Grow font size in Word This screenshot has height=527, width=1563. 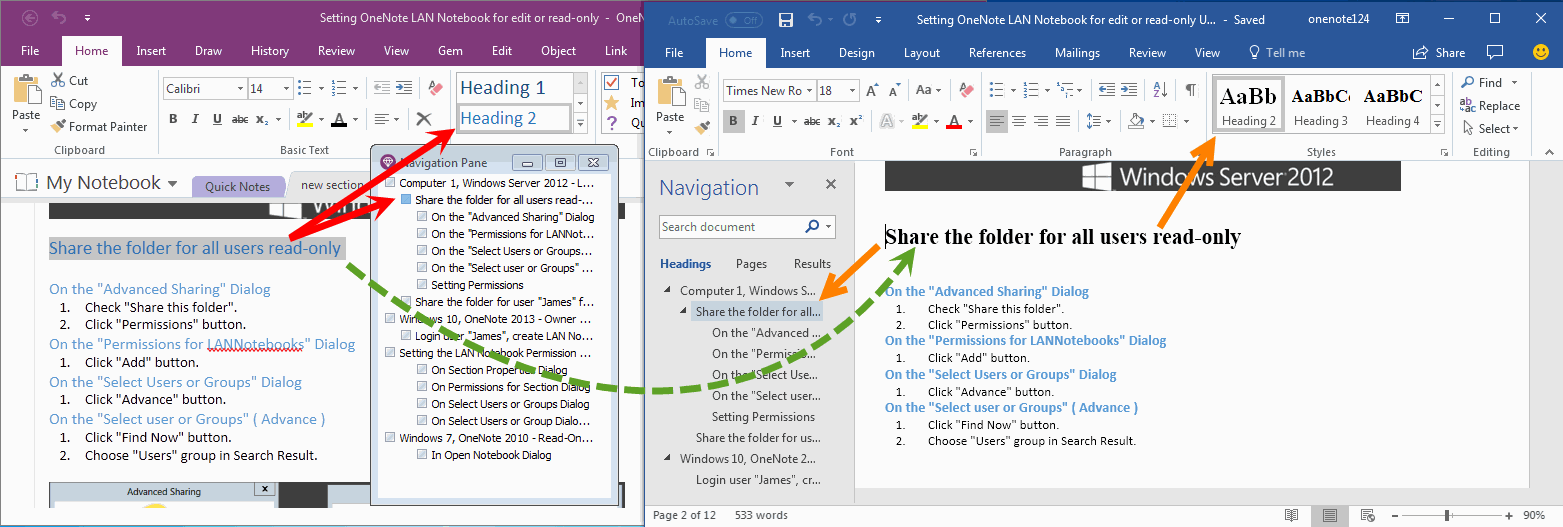(872, 90)
